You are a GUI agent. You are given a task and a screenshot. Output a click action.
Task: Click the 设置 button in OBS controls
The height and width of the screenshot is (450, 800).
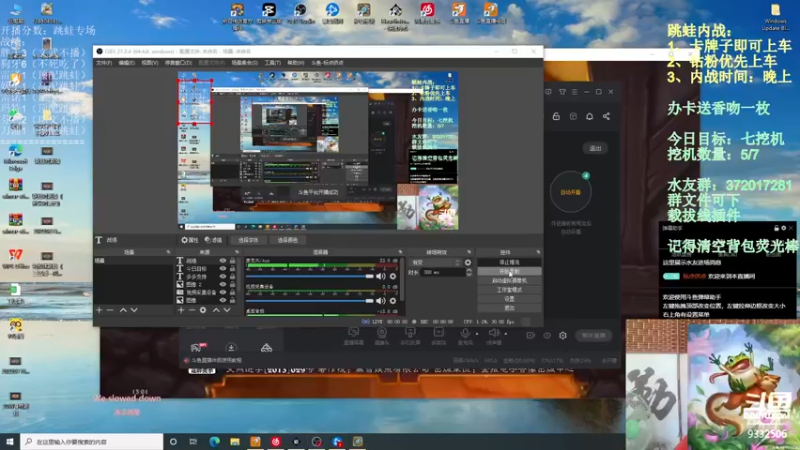point(509,299)
